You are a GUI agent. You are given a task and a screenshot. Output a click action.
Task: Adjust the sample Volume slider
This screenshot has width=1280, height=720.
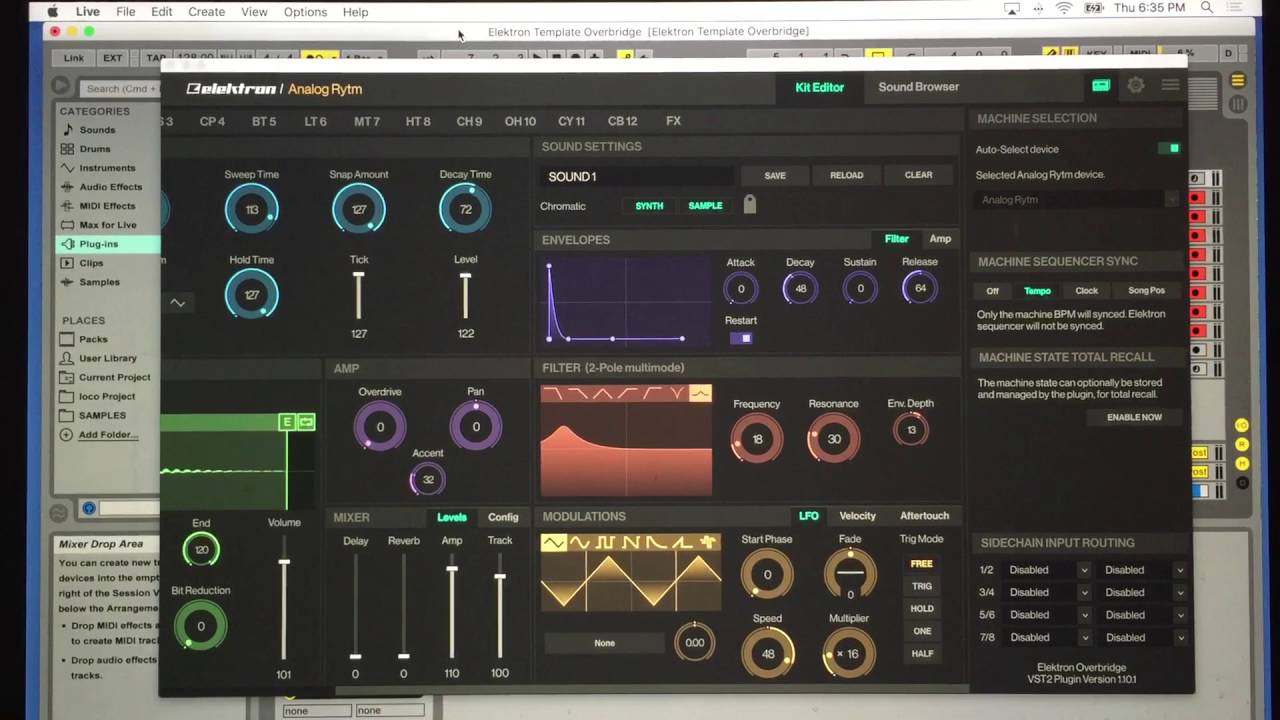click(x=284, y=597)
